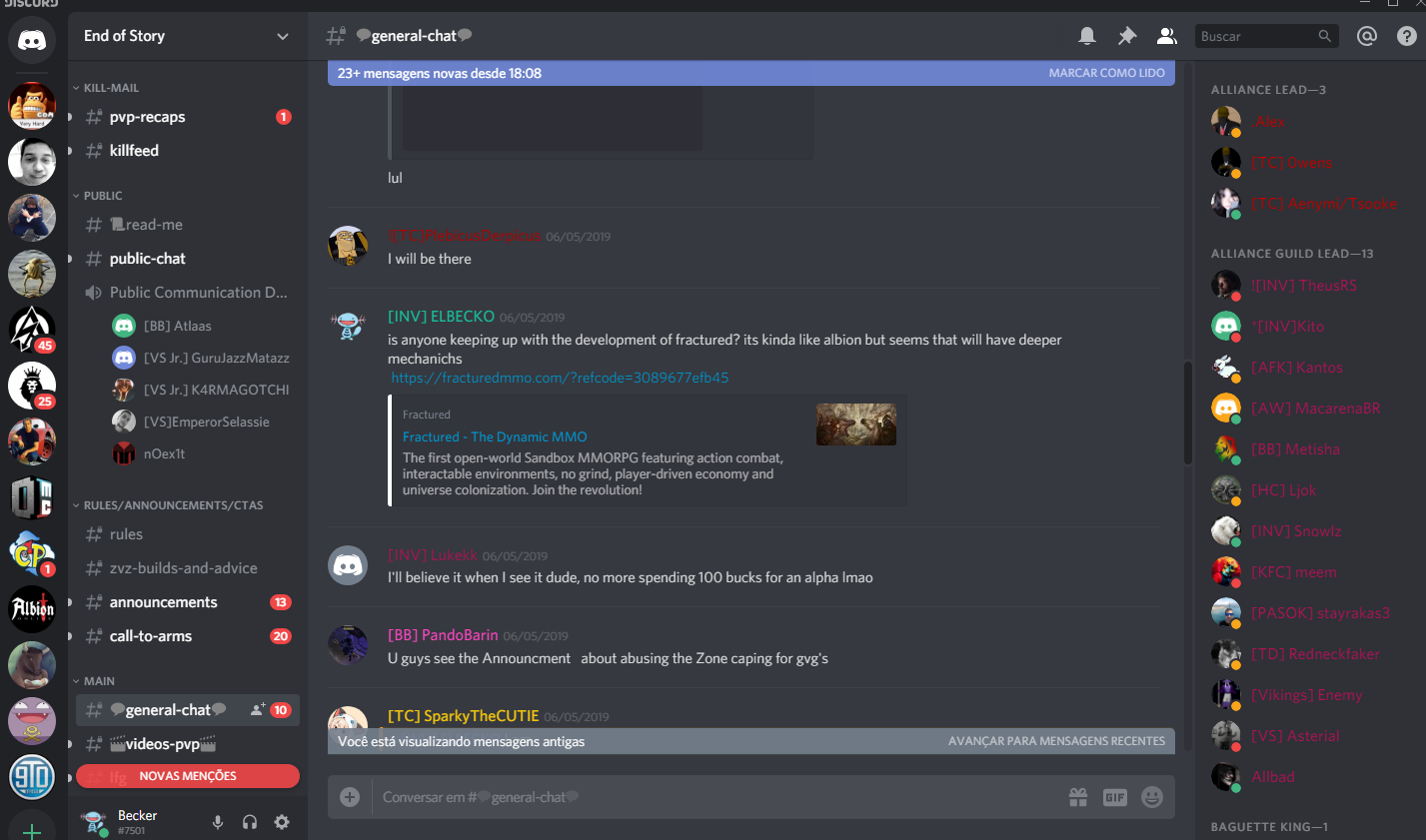
Task: Open call-to-arms channel
Action: pyautogui.click(x=188, y=636)
